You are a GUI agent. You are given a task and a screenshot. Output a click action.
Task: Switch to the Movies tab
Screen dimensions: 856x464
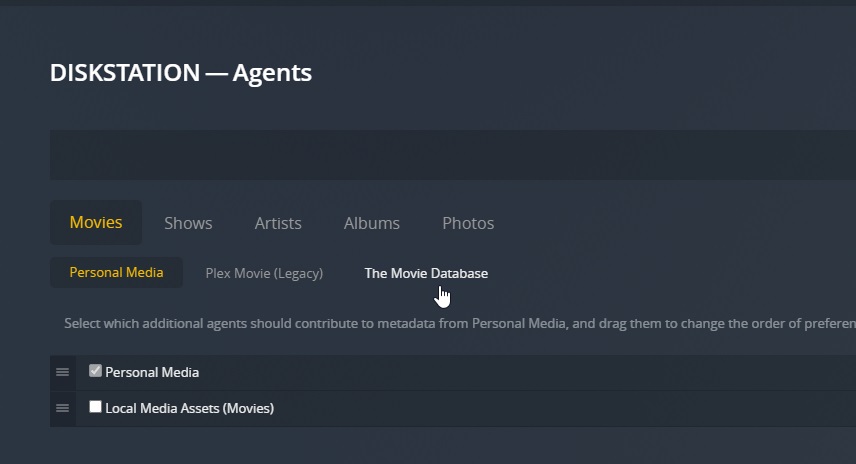tap(96, 222)
